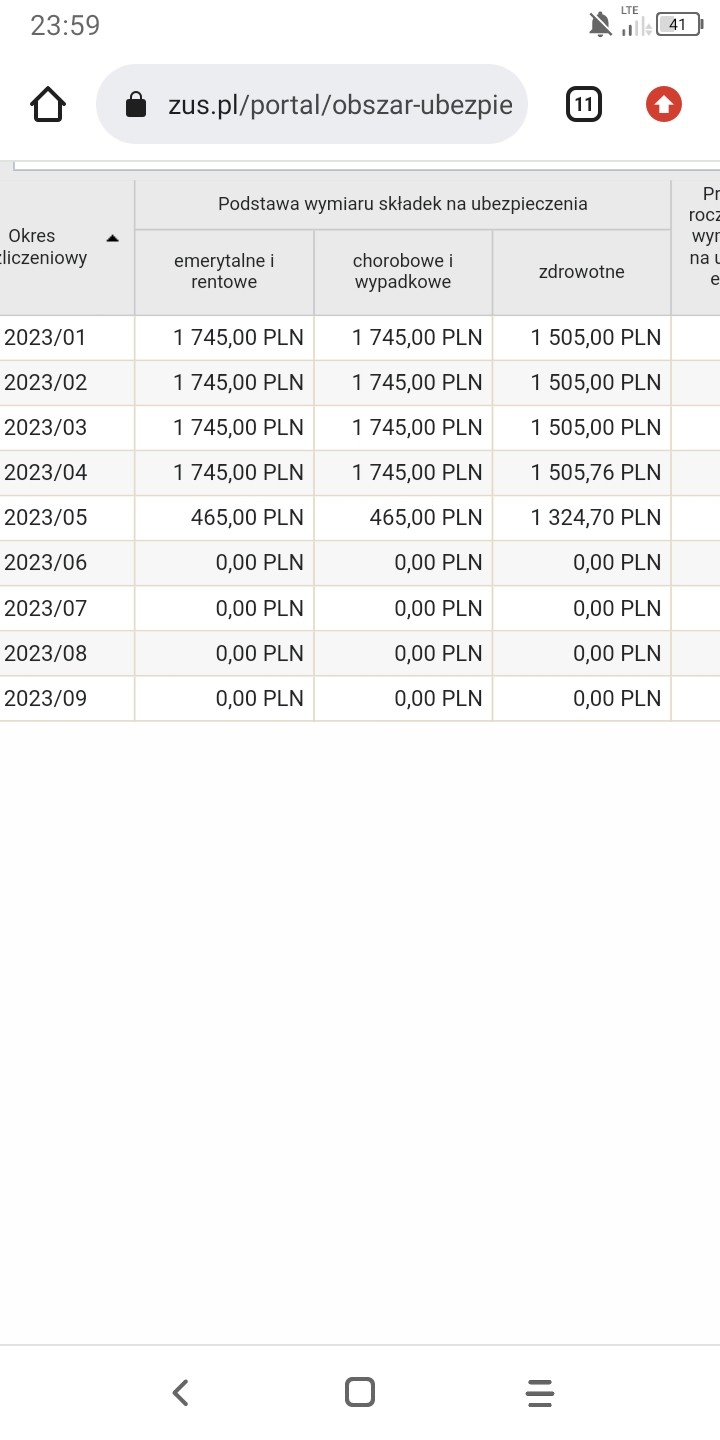The width and height of the screenshot is (720, 1440).
Task: Tap the 1 505,76 PLN zdrowotne cell
Action: coord(581,473)
